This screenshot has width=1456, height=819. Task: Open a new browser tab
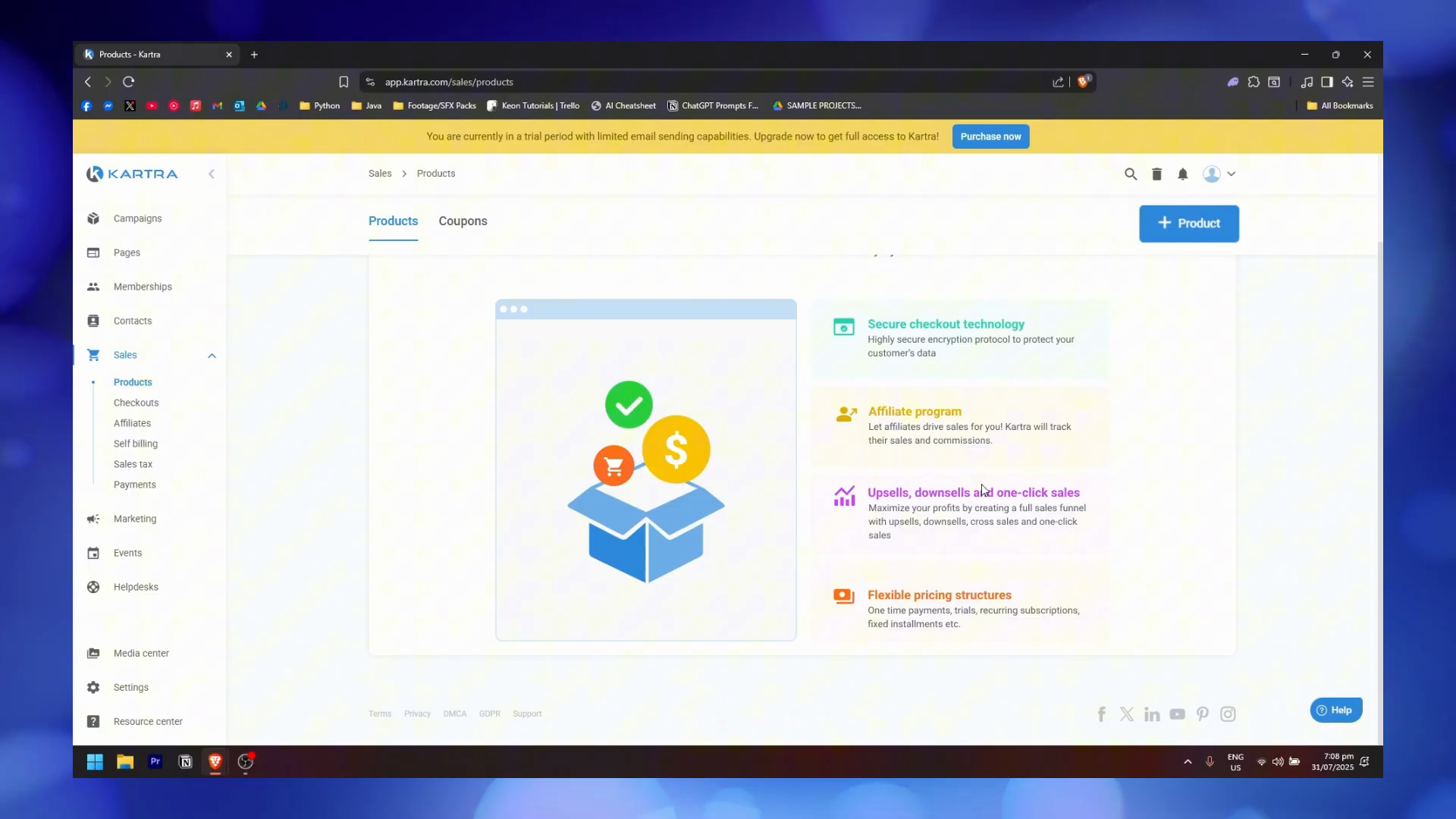click(254, 55)
